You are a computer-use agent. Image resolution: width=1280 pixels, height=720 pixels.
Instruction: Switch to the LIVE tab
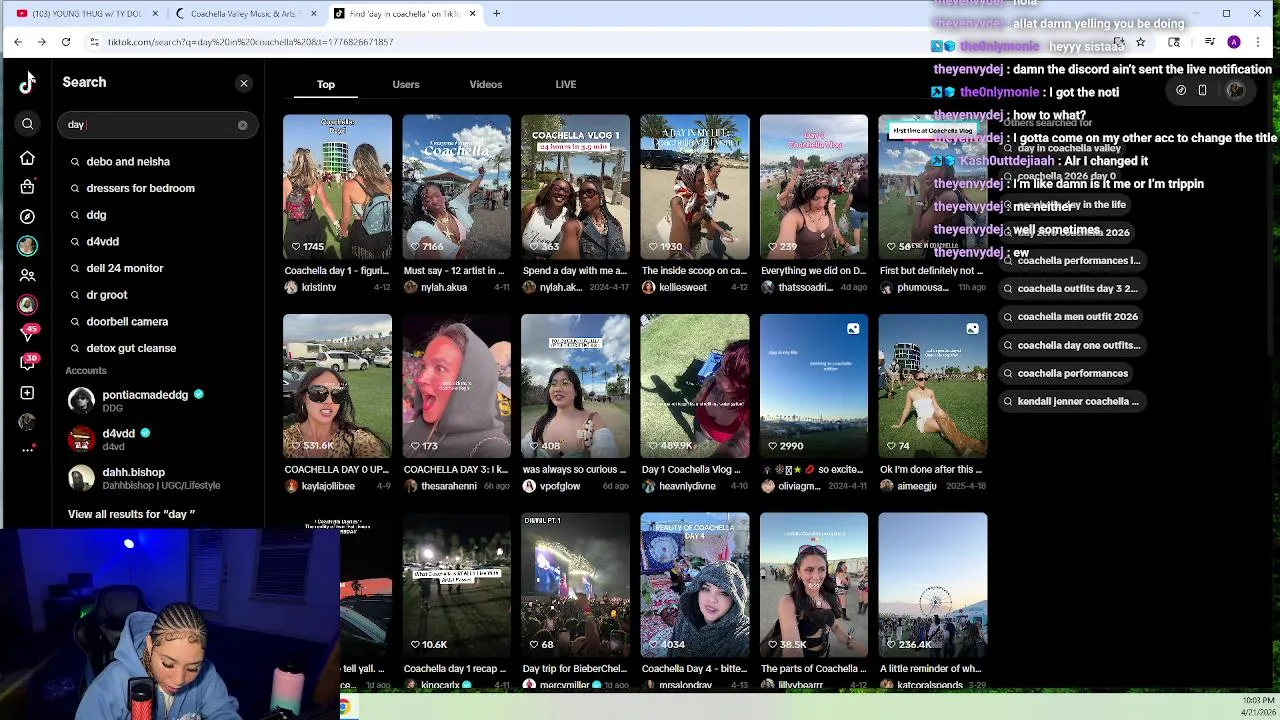coord(566,85)
